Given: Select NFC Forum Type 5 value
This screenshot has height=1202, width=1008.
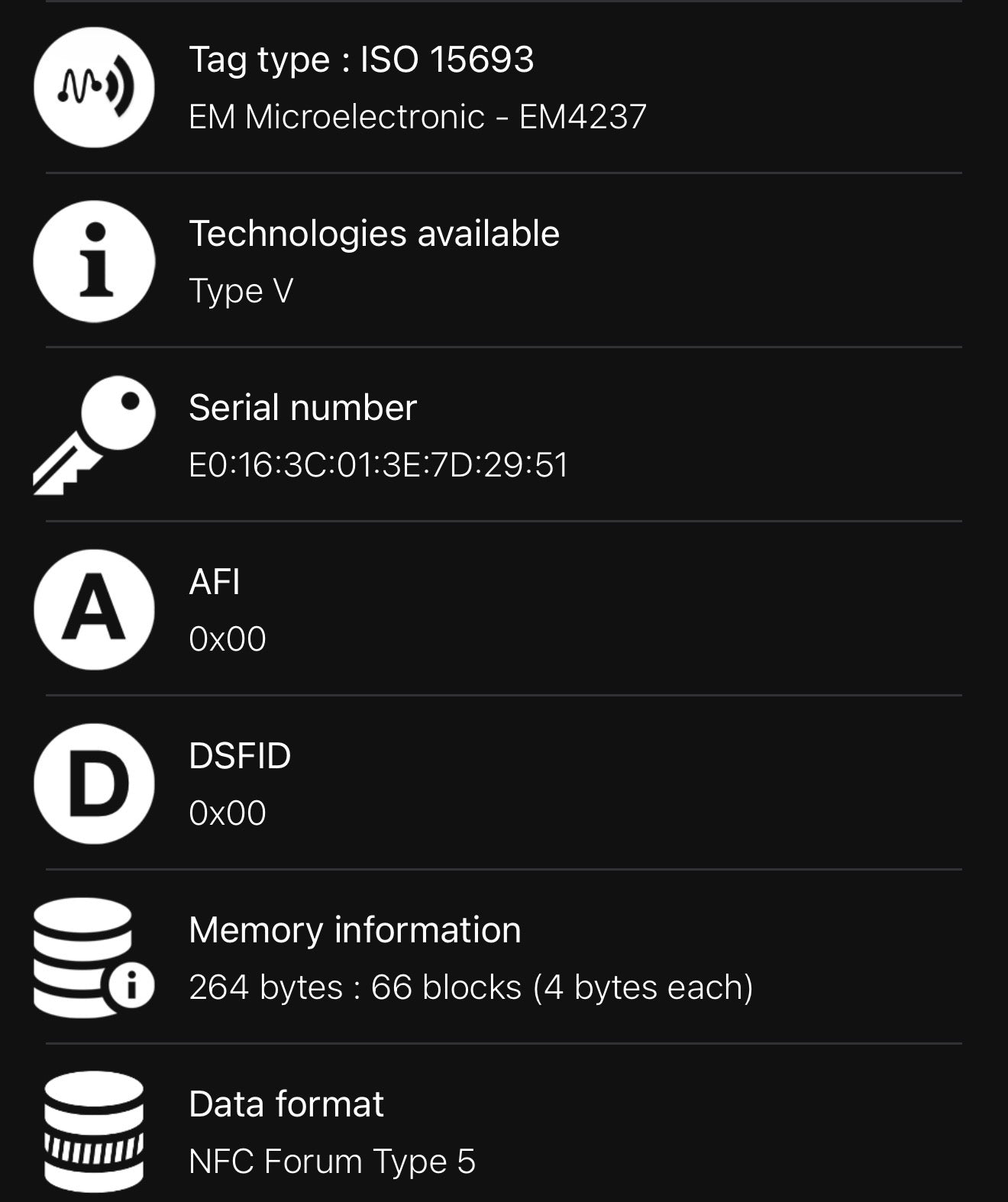Looking at the screenshot, I should pos(332,1162).
